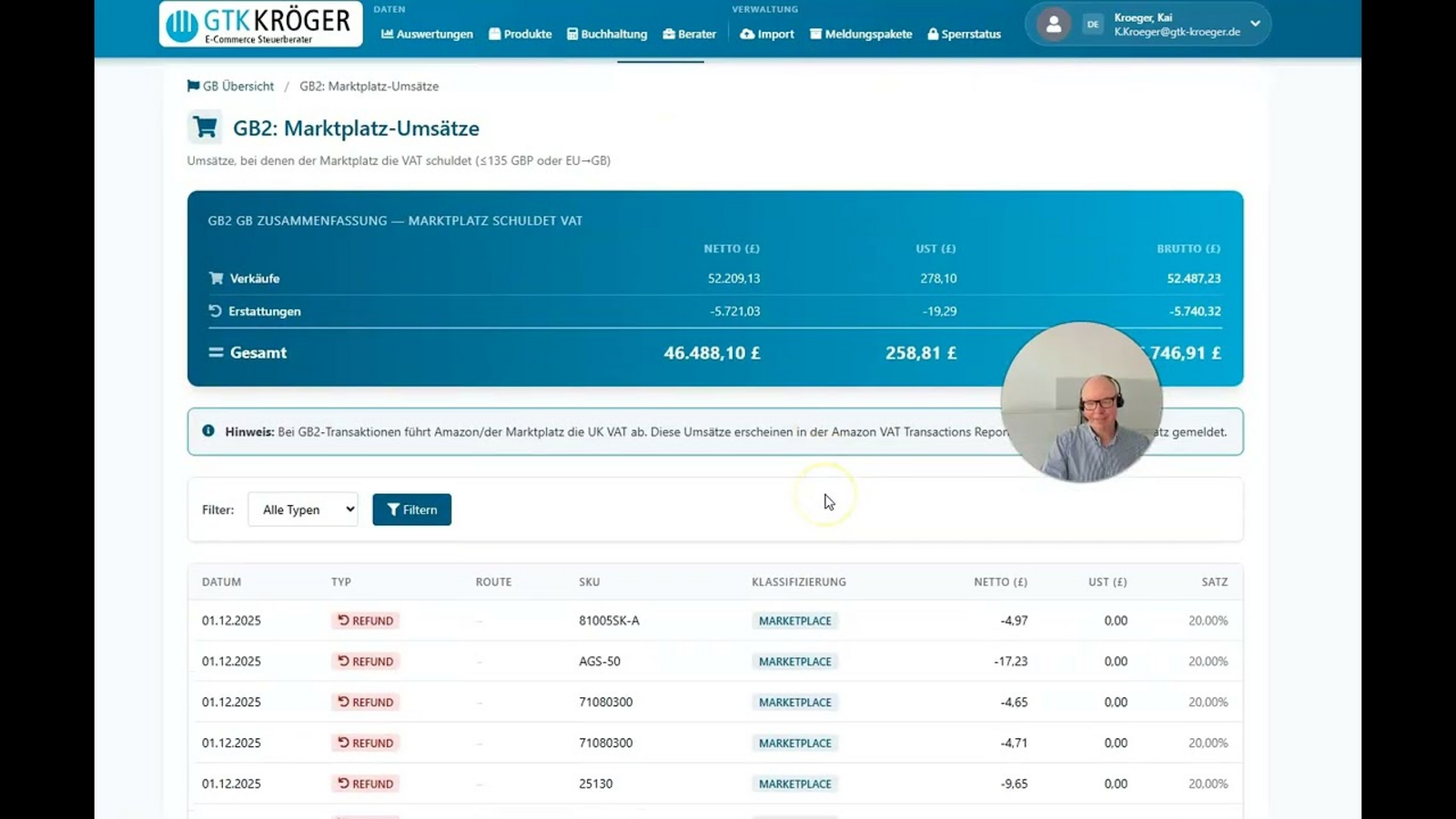Open the Alle Typen filter dropdown

(303, 510)
